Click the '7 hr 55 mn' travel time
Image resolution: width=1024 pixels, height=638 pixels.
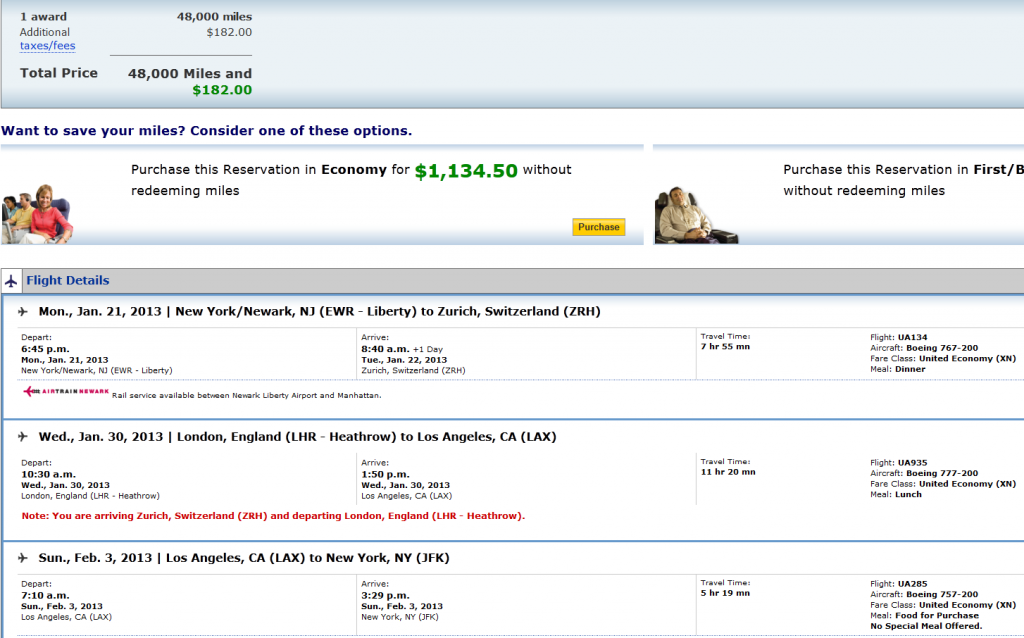726,347
